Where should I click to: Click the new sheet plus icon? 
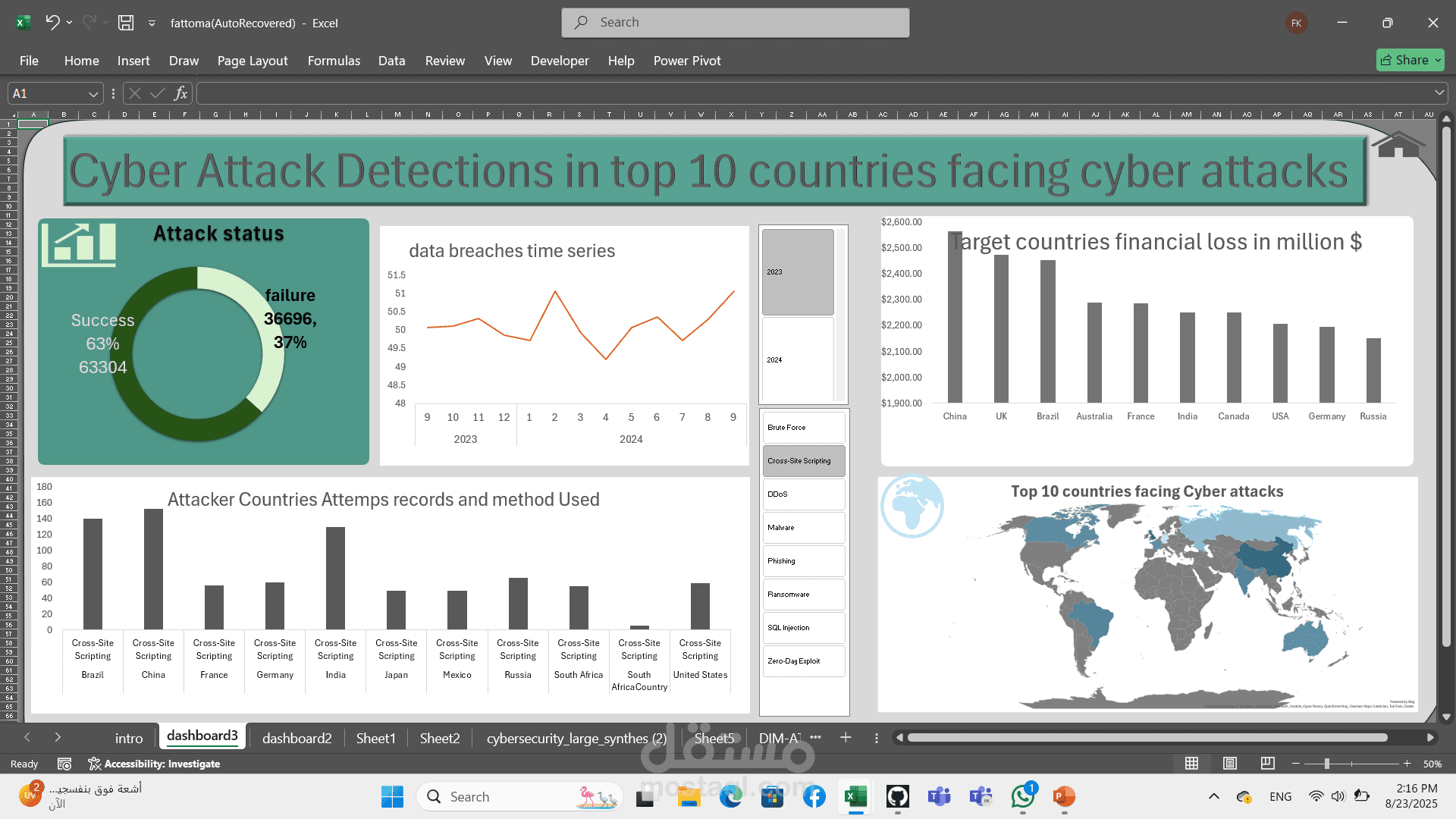point(846,738)
